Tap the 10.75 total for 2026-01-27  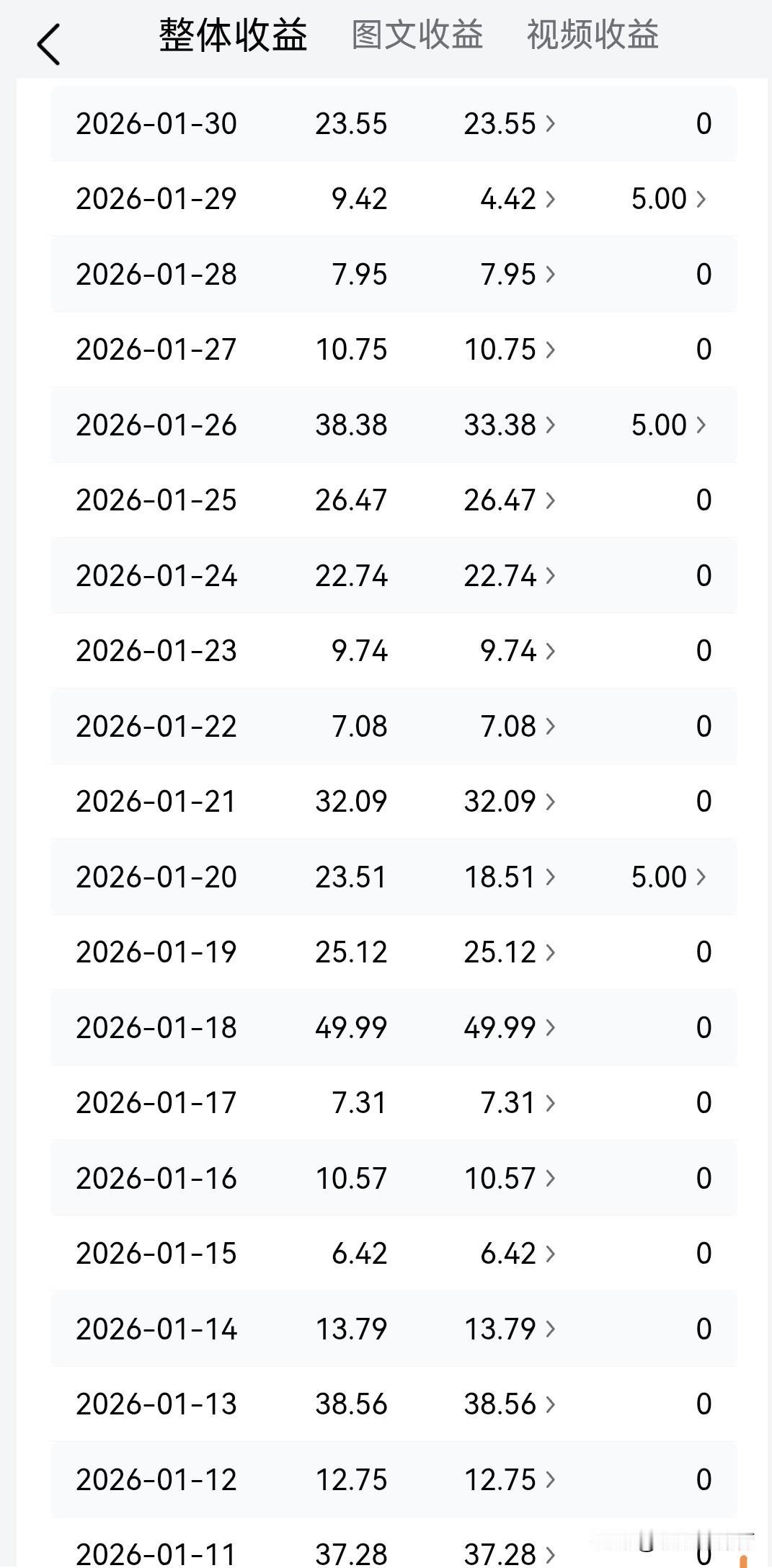[351, 350]
